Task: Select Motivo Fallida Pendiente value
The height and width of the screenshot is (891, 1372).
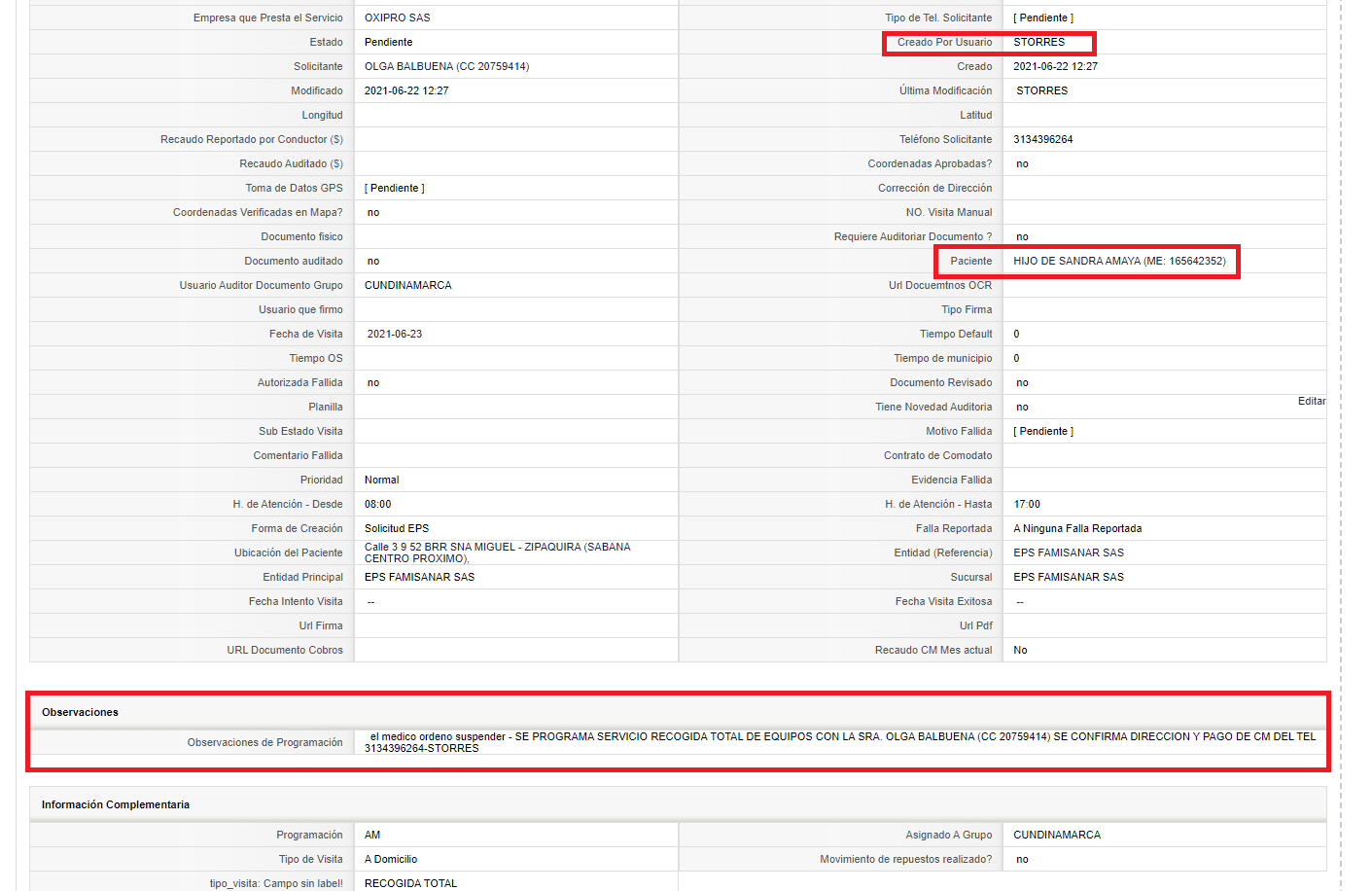Action: point(1043,431)
